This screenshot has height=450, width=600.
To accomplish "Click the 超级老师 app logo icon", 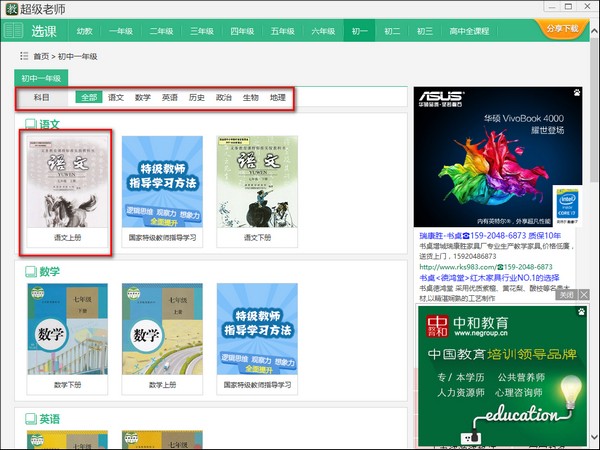I will coord(11,9).
